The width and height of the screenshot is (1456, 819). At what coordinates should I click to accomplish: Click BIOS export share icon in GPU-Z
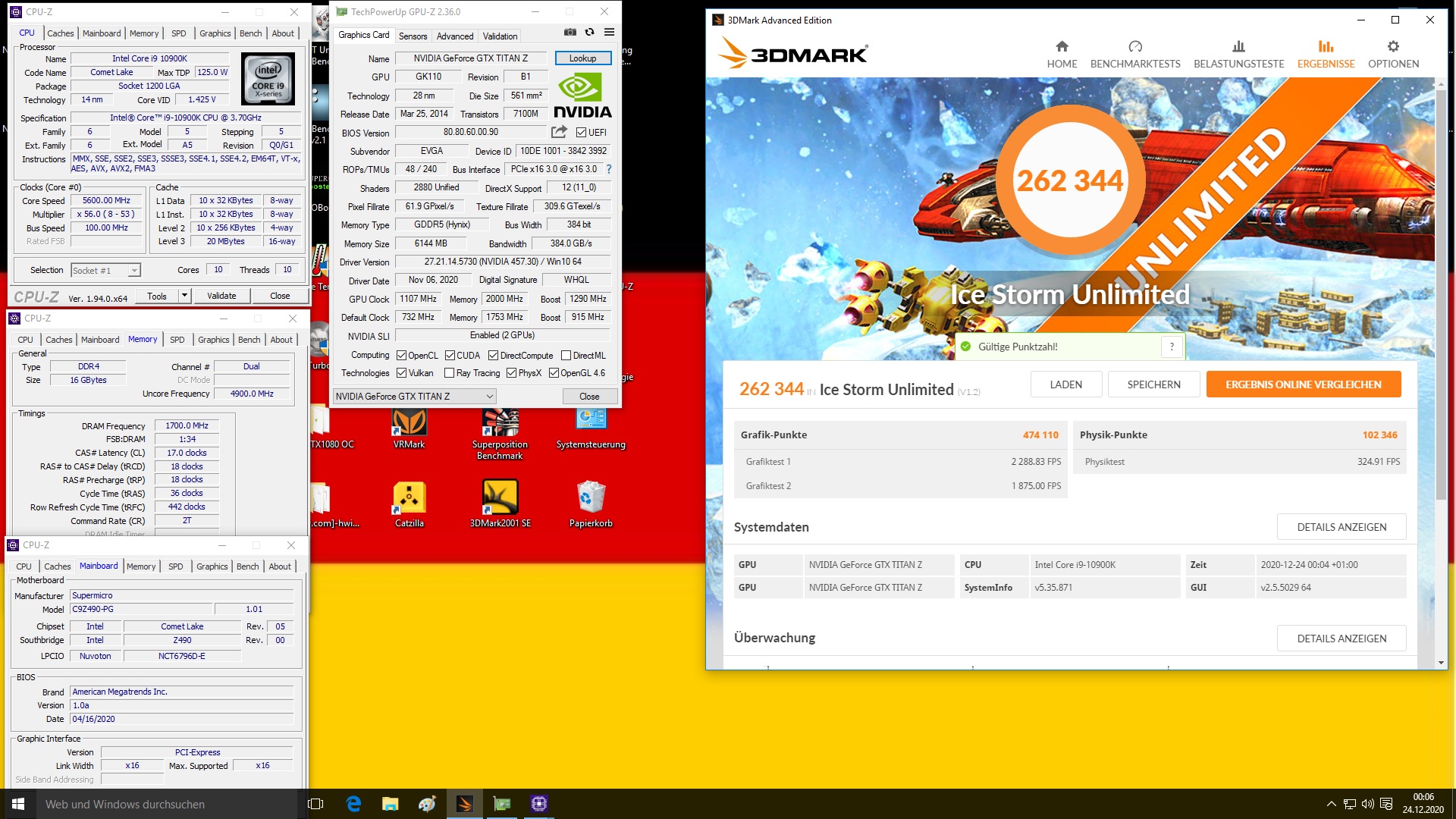click(x=560, y=132)
